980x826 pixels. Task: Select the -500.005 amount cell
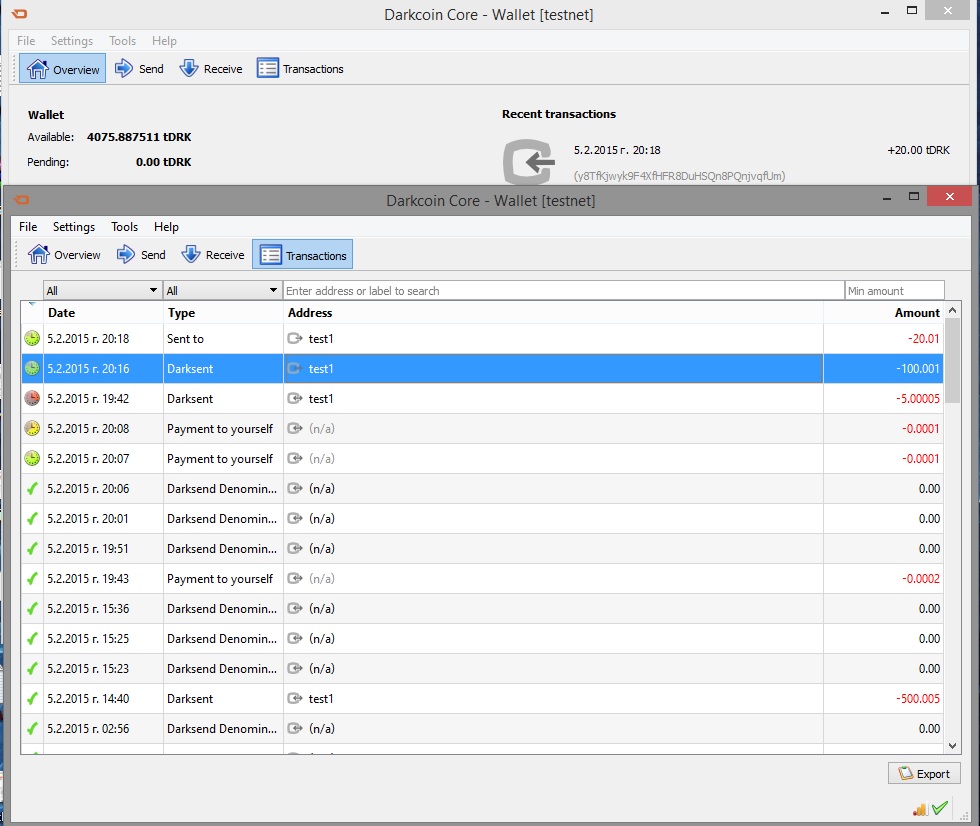(x=883, y=699)
